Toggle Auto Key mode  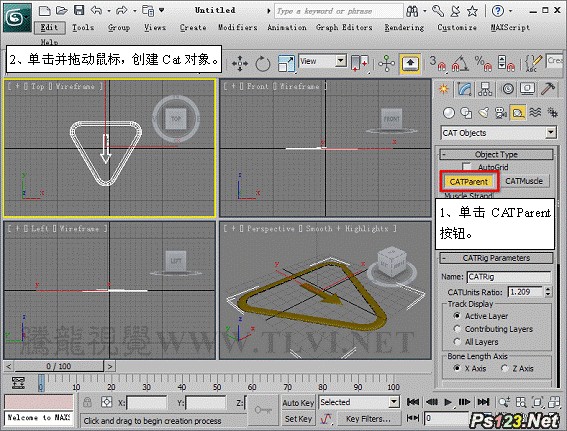tap(298, 402)
